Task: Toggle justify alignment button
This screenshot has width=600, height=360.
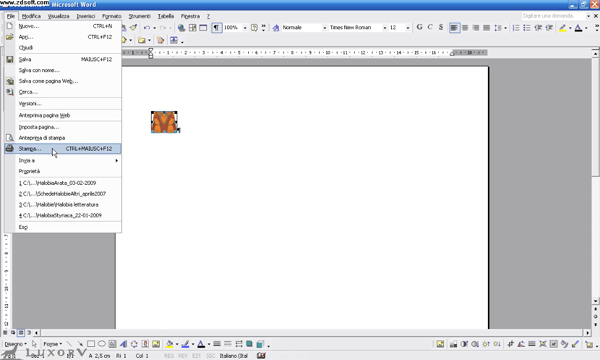Action: coord(486,28)
